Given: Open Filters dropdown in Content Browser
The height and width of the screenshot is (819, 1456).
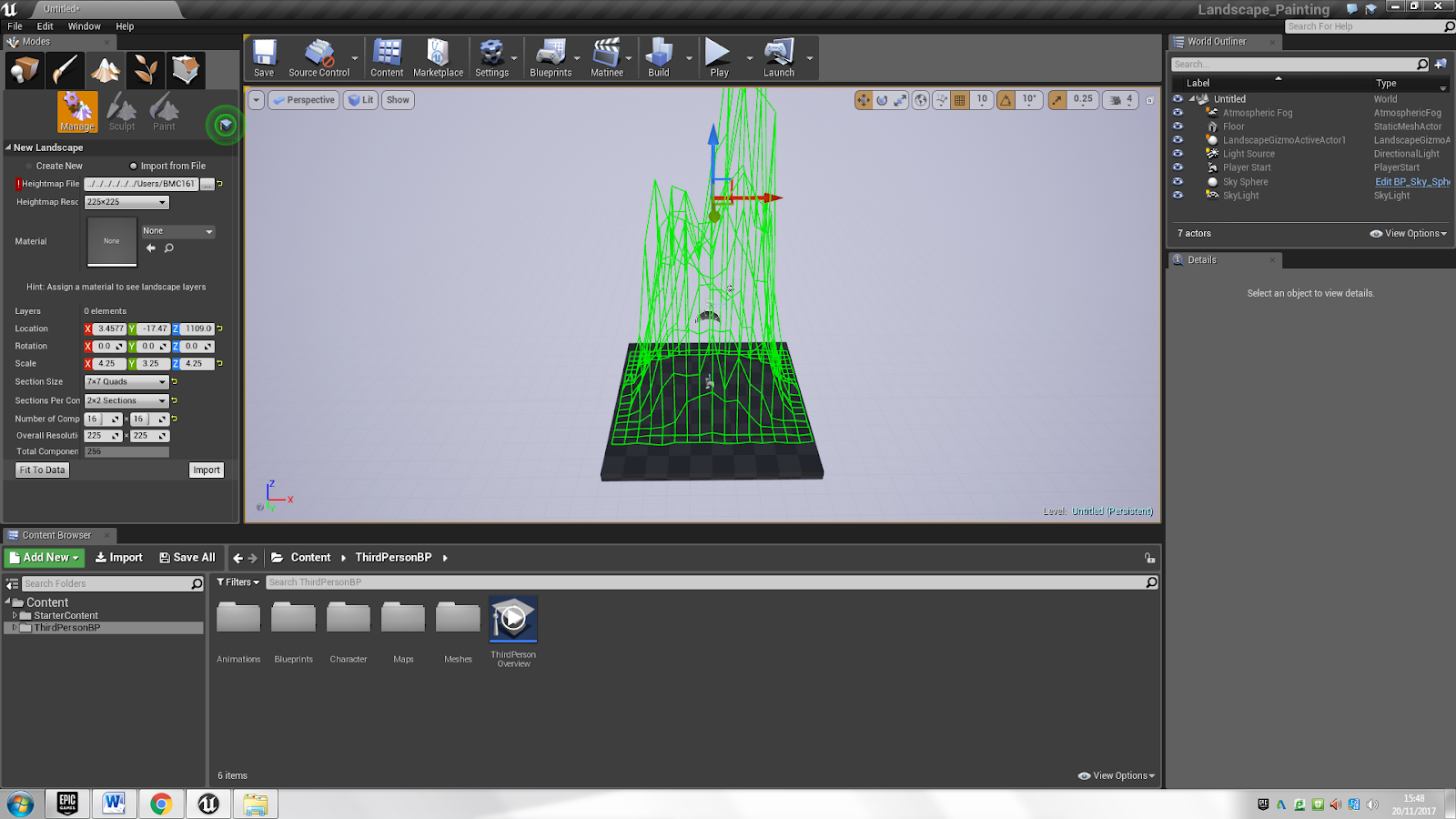Looking at the screenshot, I should 238,582.
